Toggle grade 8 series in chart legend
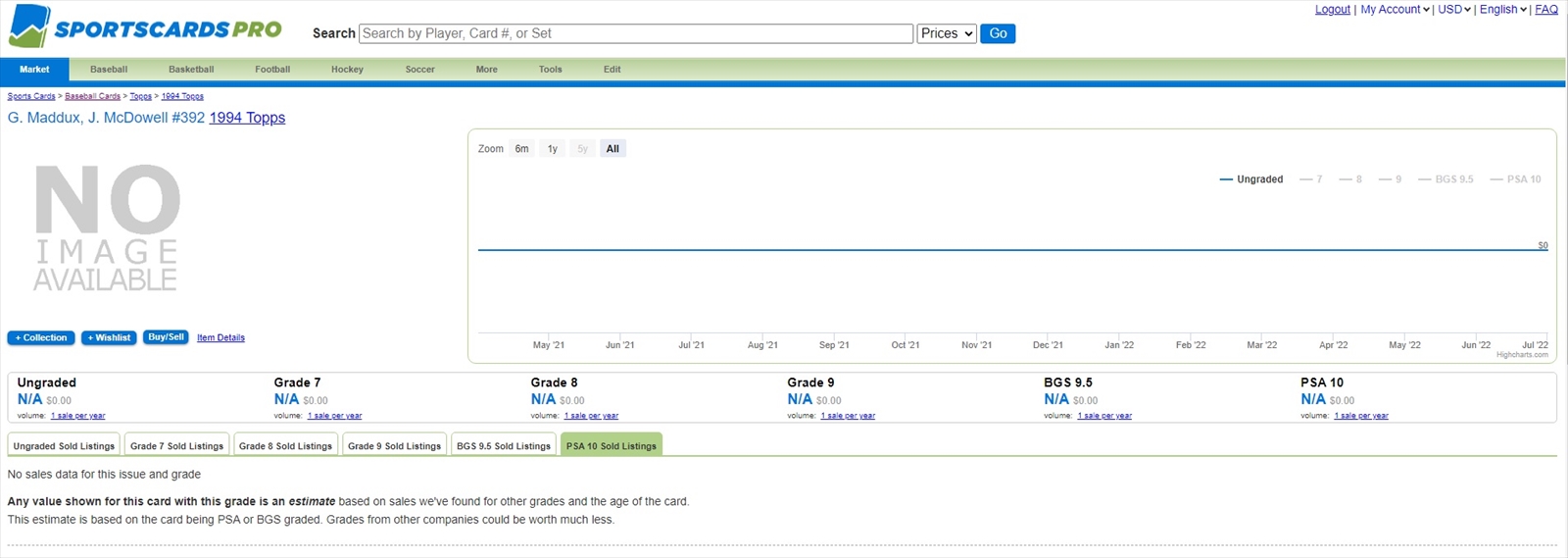The width and height of the screenshot is (1568, 558). (x=1350, y=179)
